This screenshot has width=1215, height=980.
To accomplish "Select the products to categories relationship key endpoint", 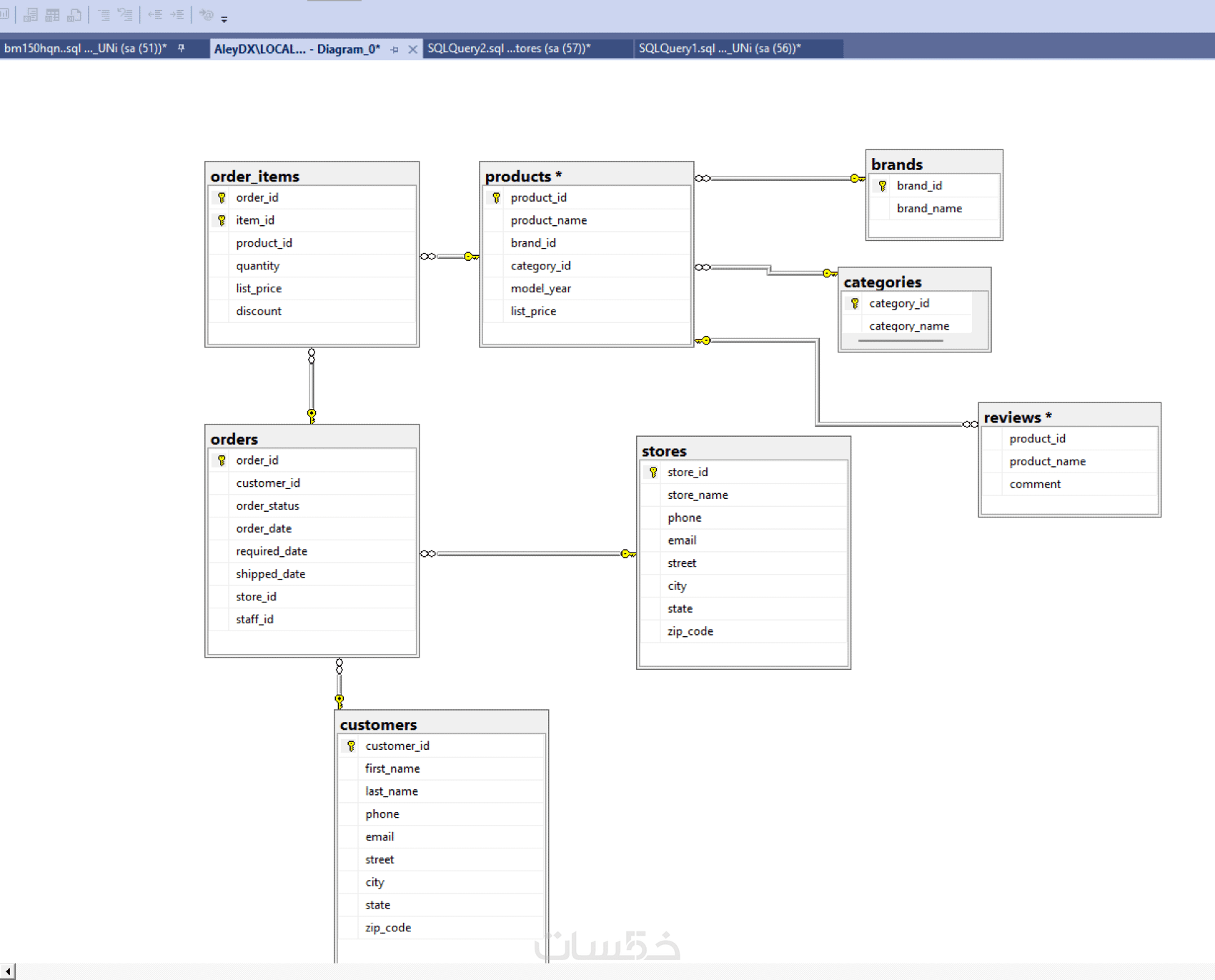I will coord(829,273).
